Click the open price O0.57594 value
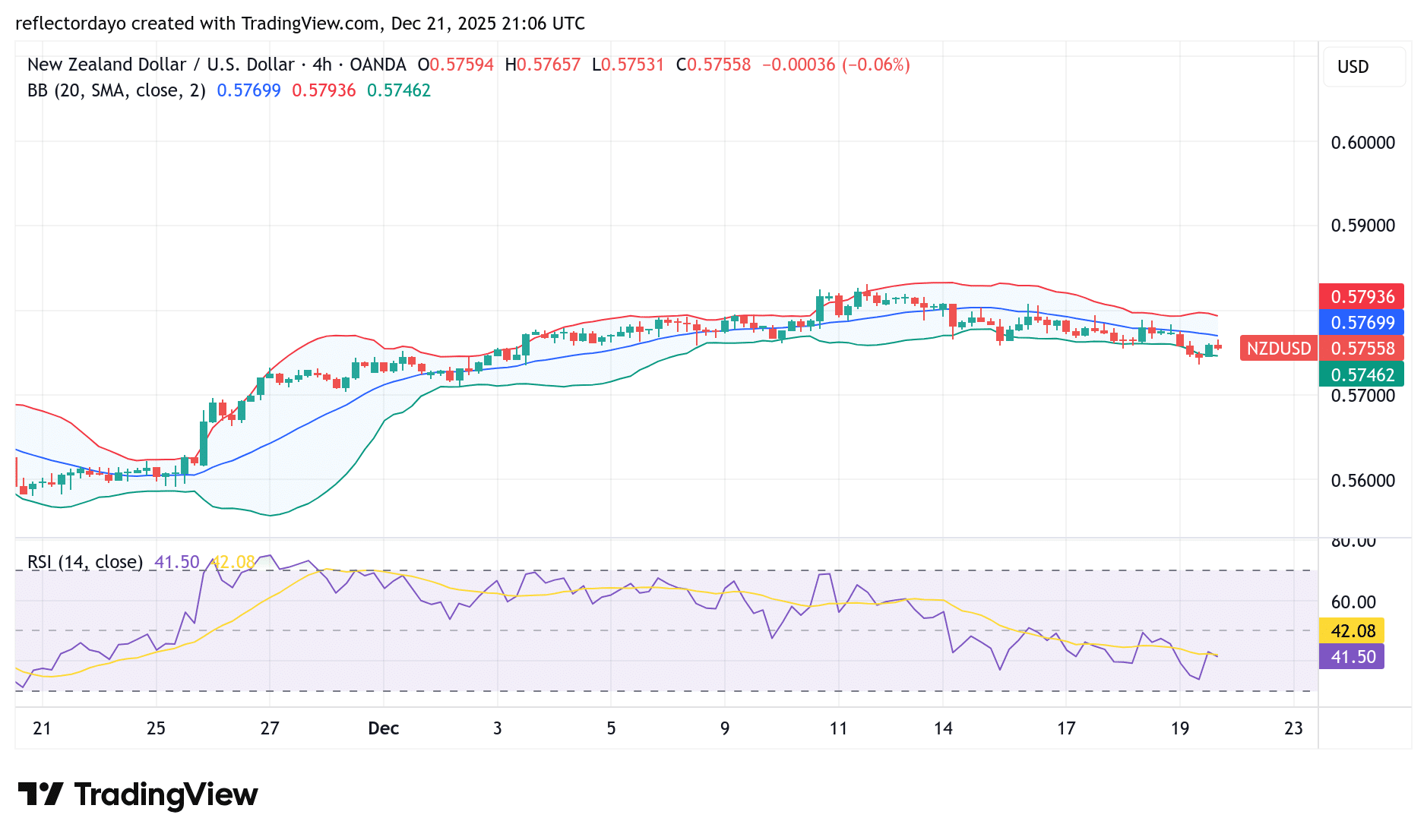Viewport: 1427px width, 840px height. click(x=456, y=65)
